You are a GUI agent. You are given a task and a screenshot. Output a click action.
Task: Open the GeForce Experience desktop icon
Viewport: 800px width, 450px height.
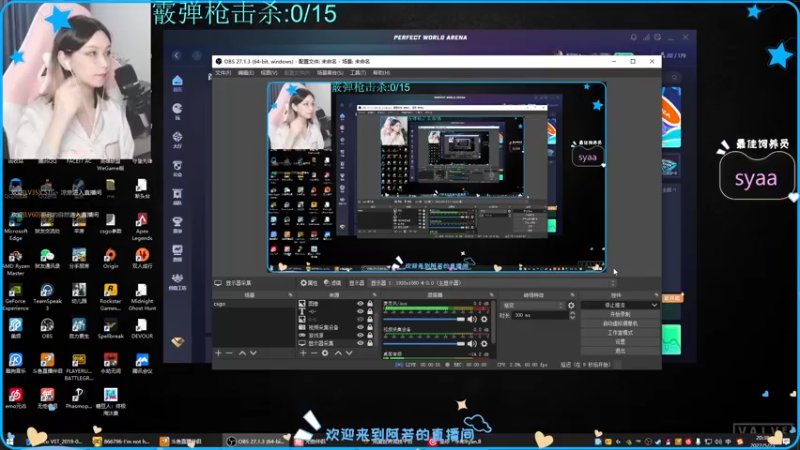[15, 297]
